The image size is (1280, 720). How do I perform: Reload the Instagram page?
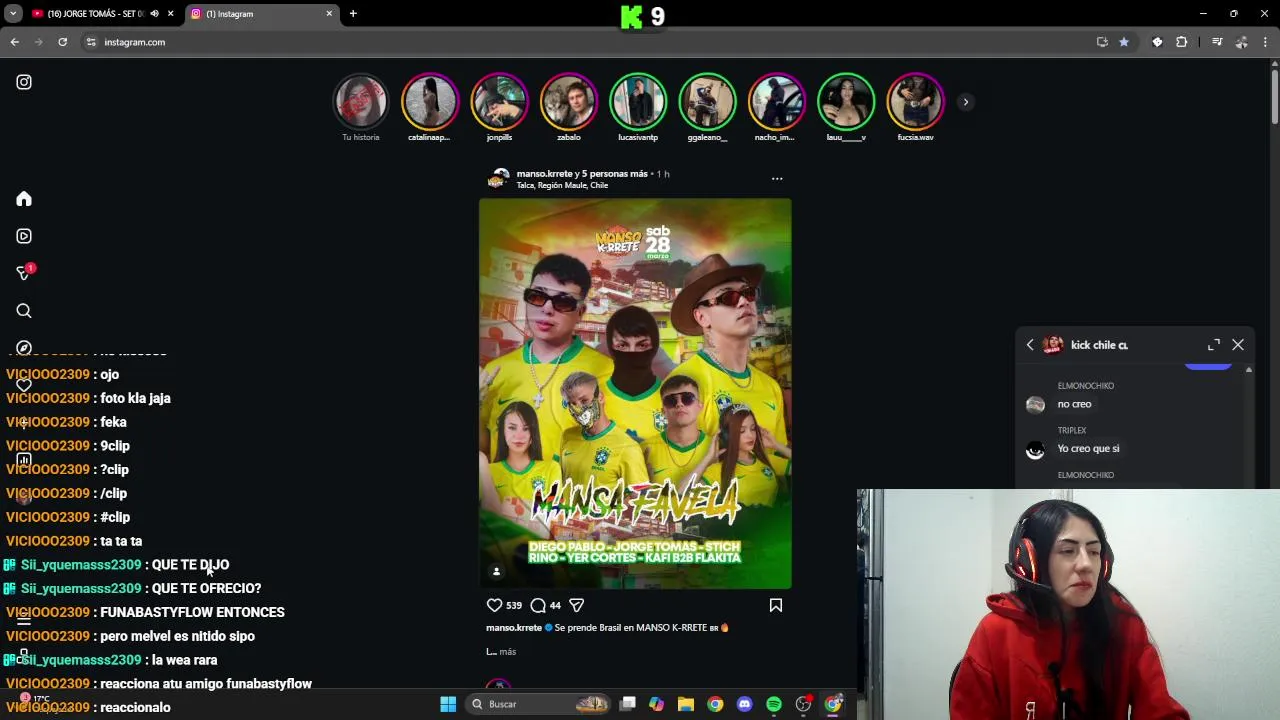coord(62,42)
